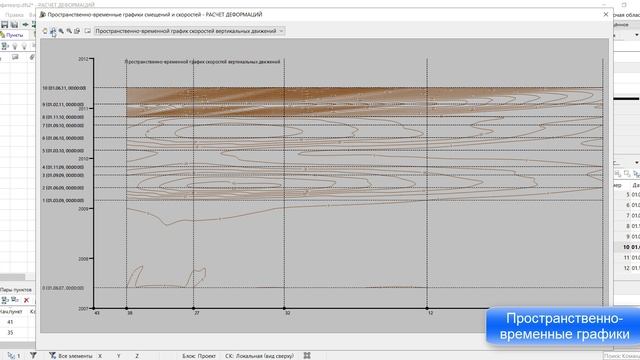Click add pair icon in Пары пунктов panel
The width and height of the screenshot is (640, 360).
(5, 300)
